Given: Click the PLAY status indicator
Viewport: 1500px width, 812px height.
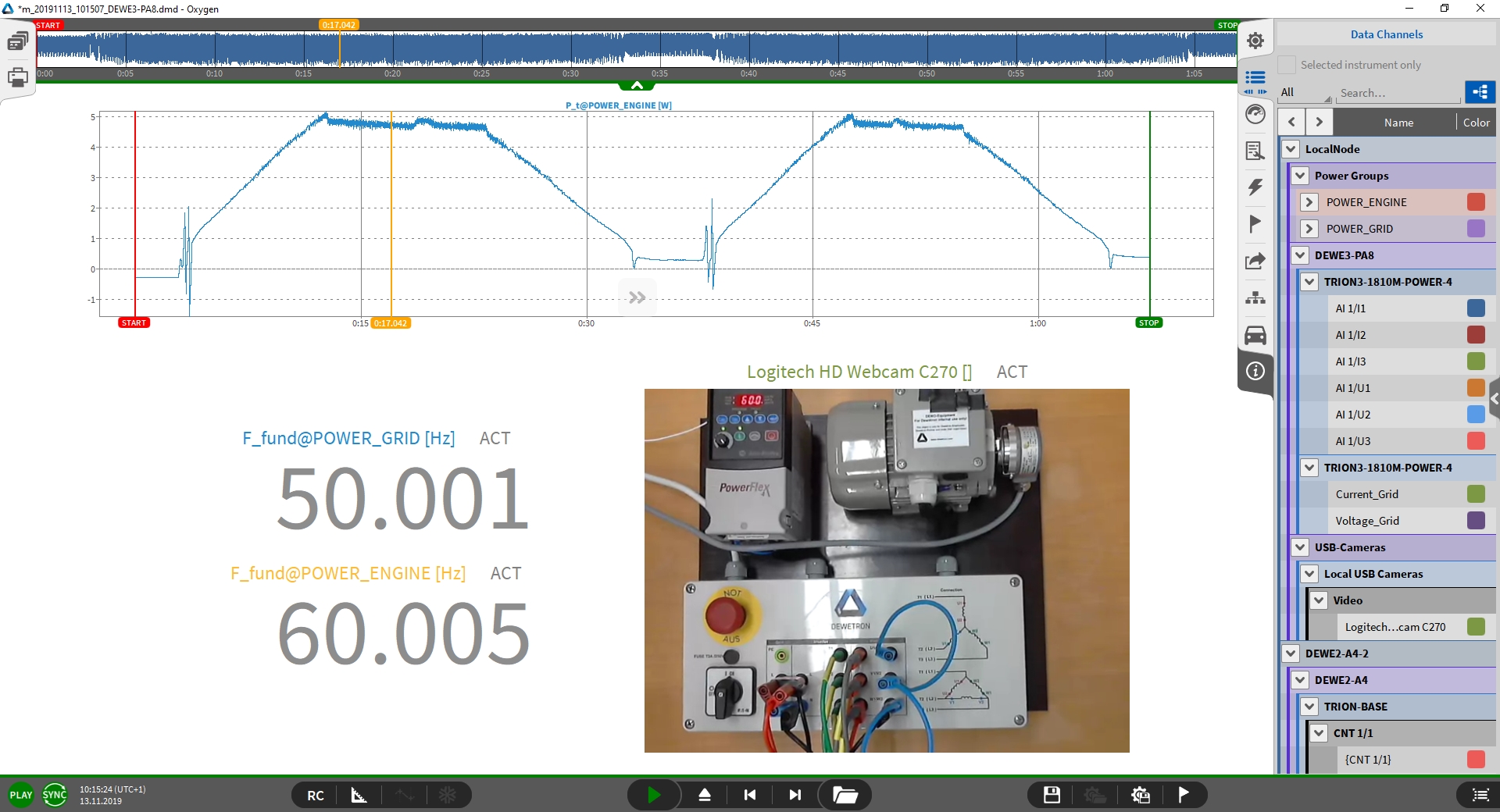Looking at the screenshot, I should click(21, 795).
